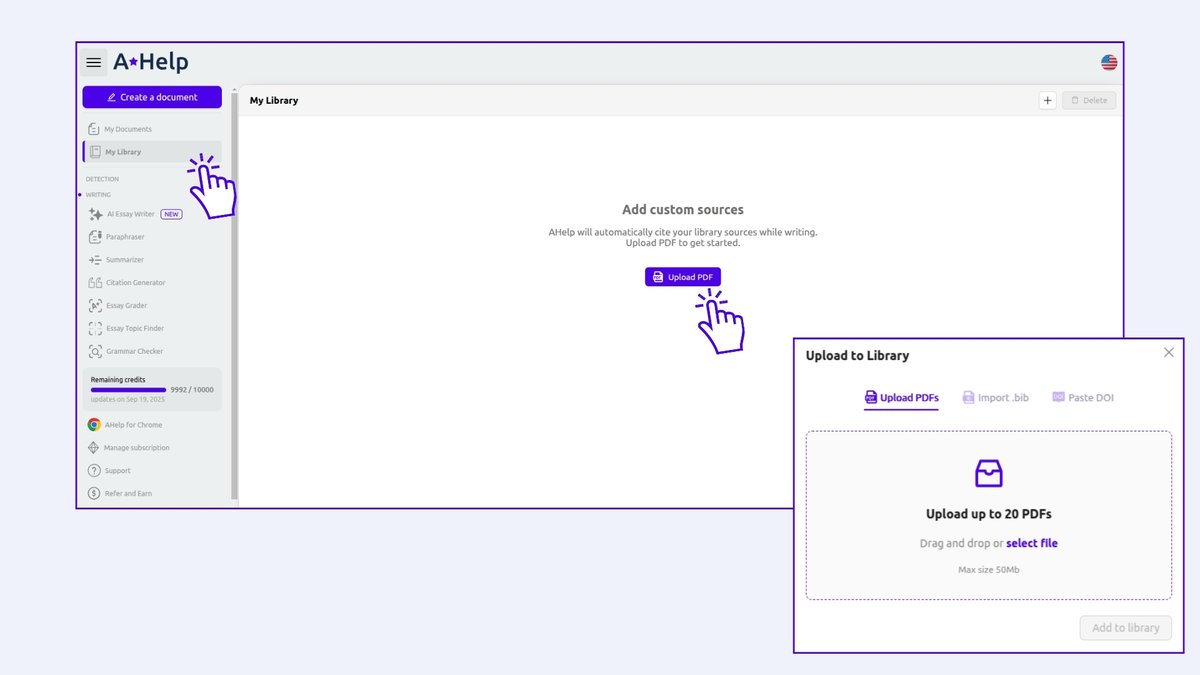This screenshot has height=675, width=1200.
Task: Open the AI Essay Writer tool
Action: [x=135, y=214]
